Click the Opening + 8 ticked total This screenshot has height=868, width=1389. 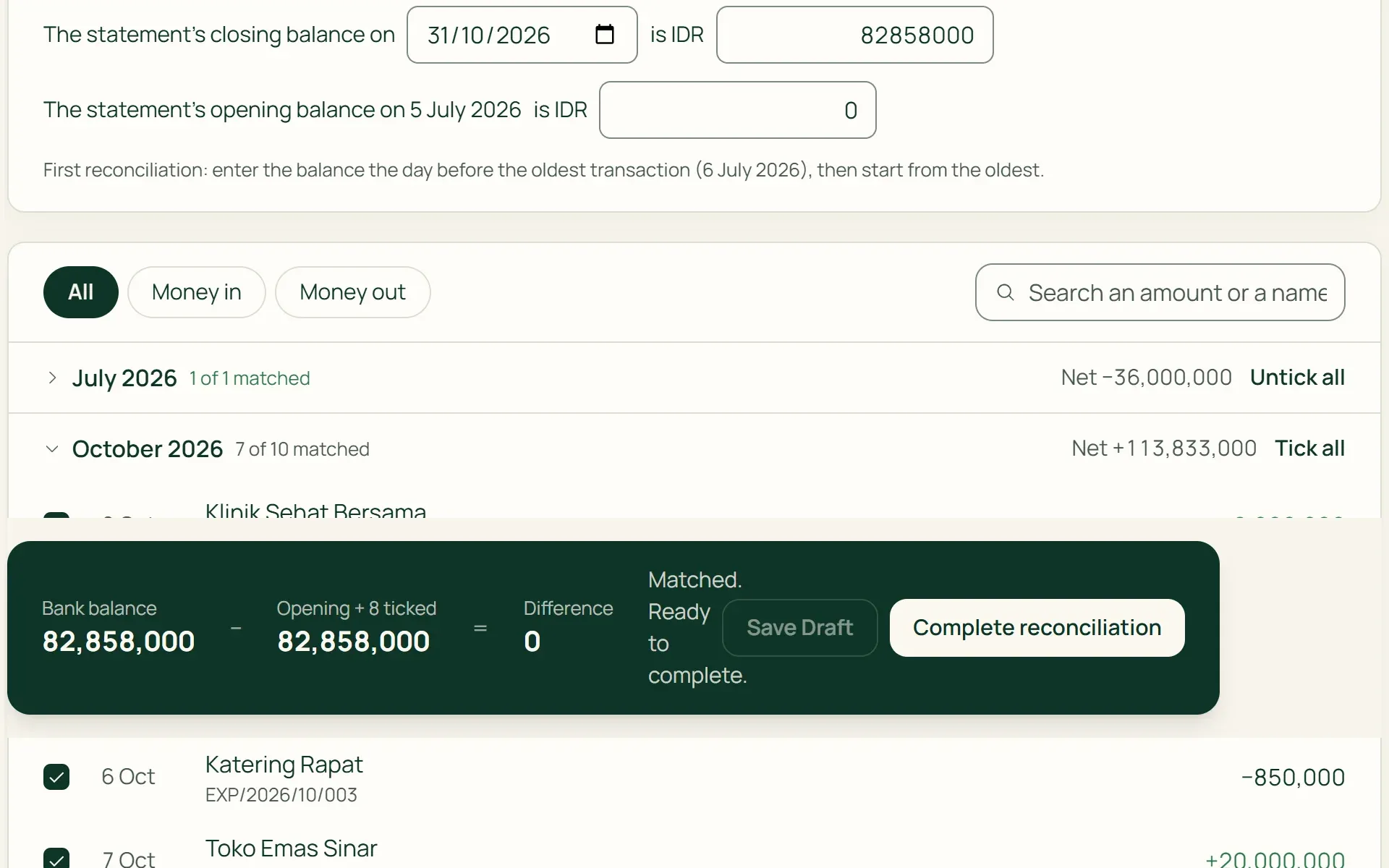[x=354, y=642]
